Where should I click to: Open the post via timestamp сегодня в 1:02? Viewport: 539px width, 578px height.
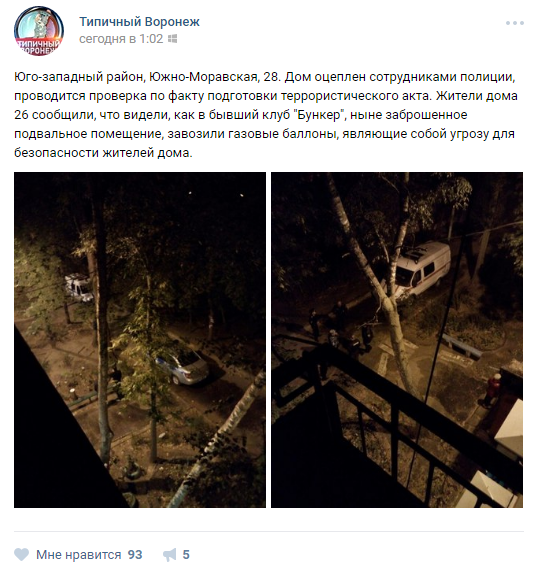pos(121,38)
